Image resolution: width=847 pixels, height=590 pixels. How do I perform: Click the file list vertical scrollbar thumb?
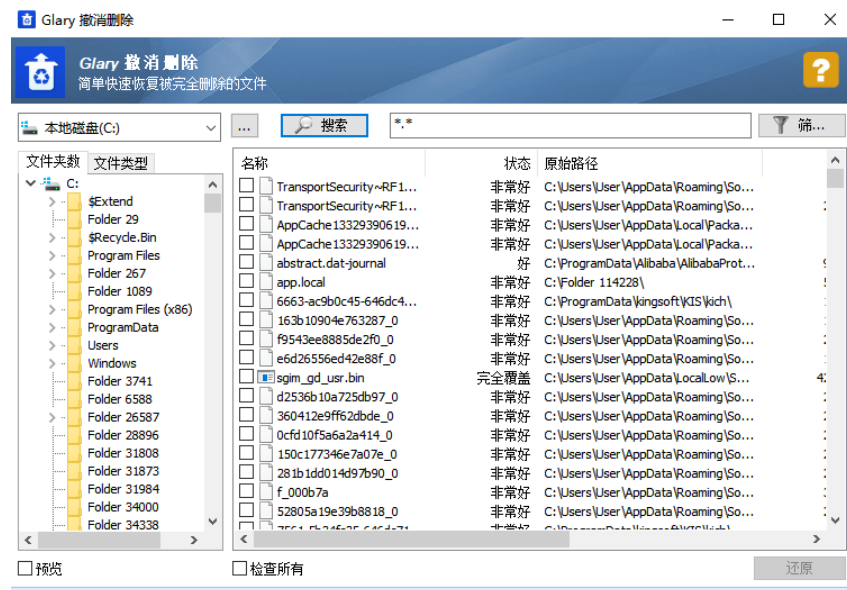[835, 178]
